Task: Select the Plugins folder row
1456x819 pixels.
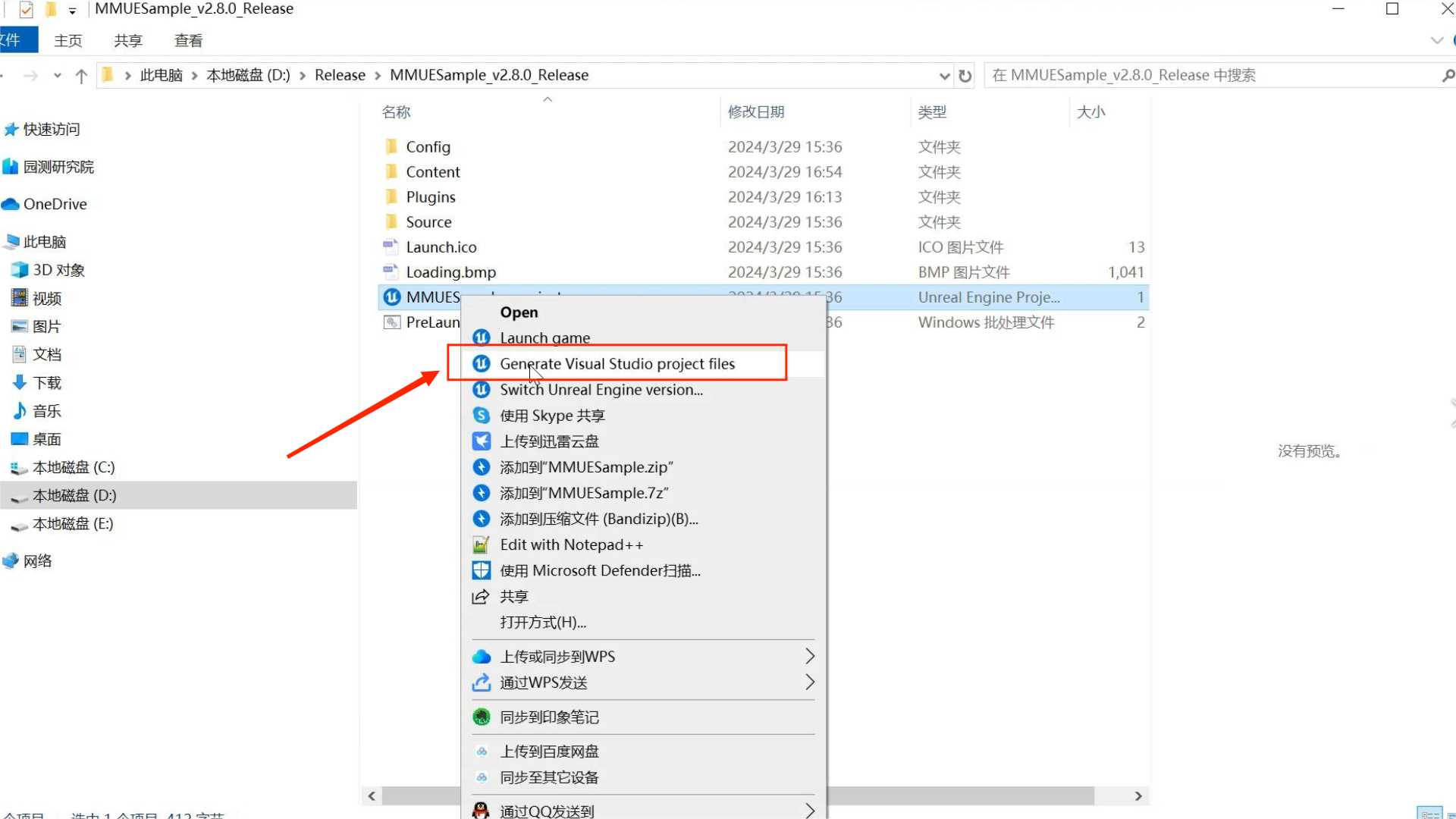Action: click(x=764, y=197)
